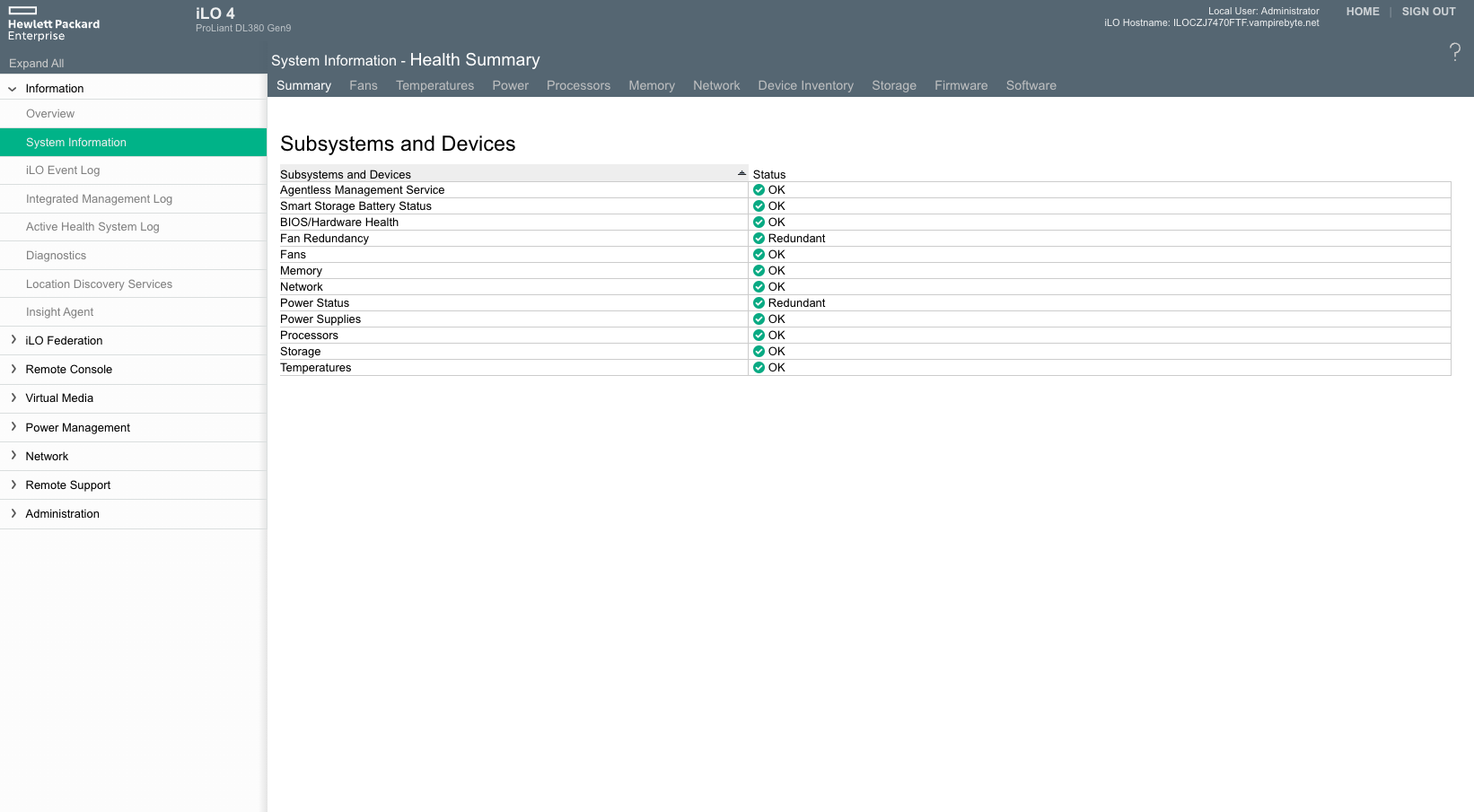Expand the Power Management section
1474x812 pixels.
[13, 427]
